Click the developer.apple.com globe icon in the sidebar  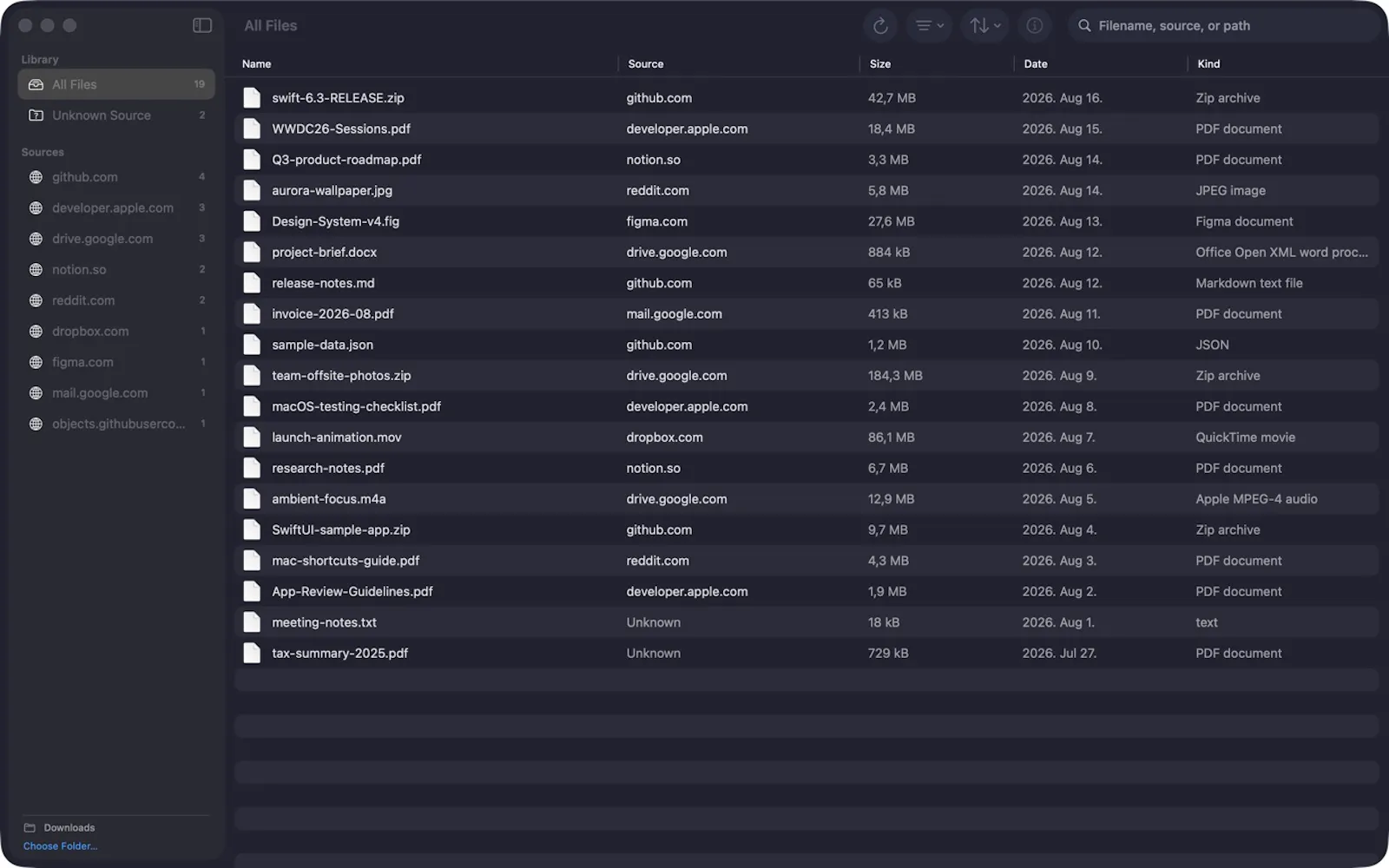36,208
